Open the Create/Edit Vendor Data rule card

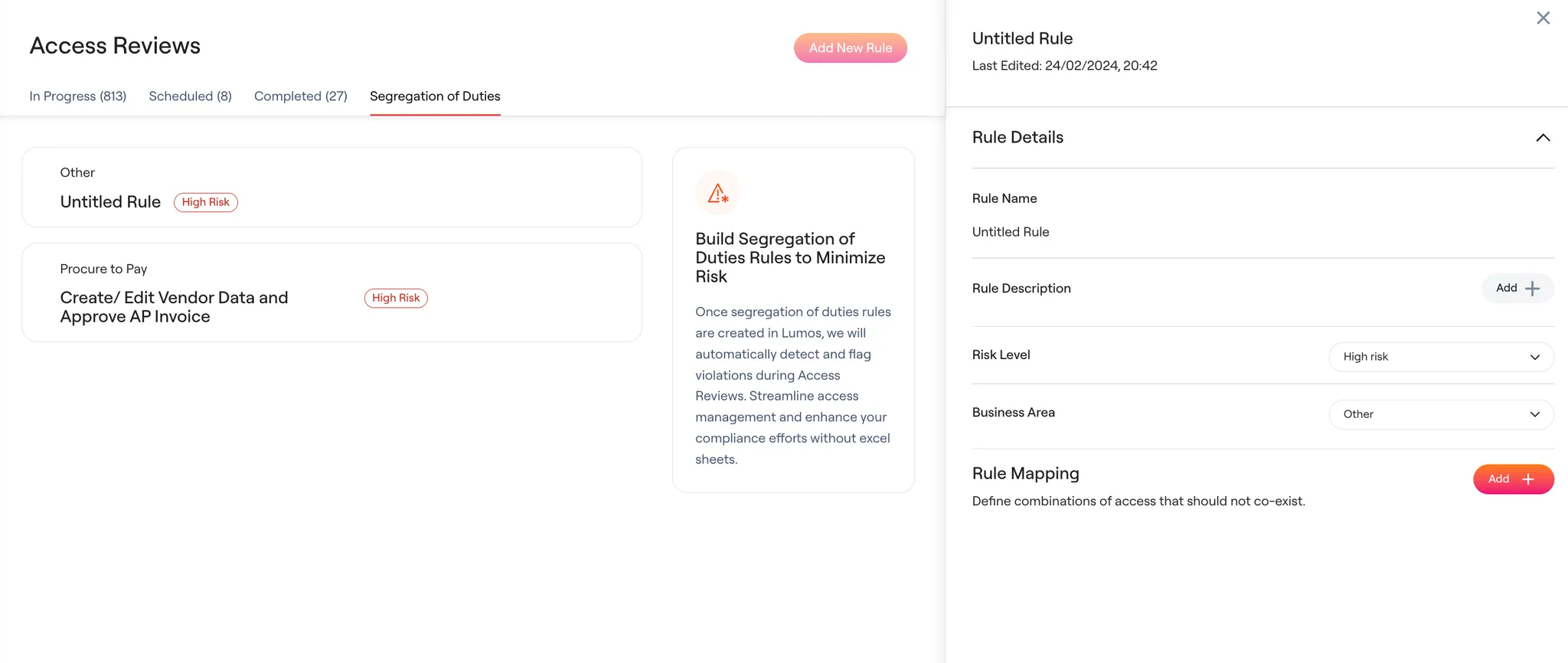pos(332,292)
